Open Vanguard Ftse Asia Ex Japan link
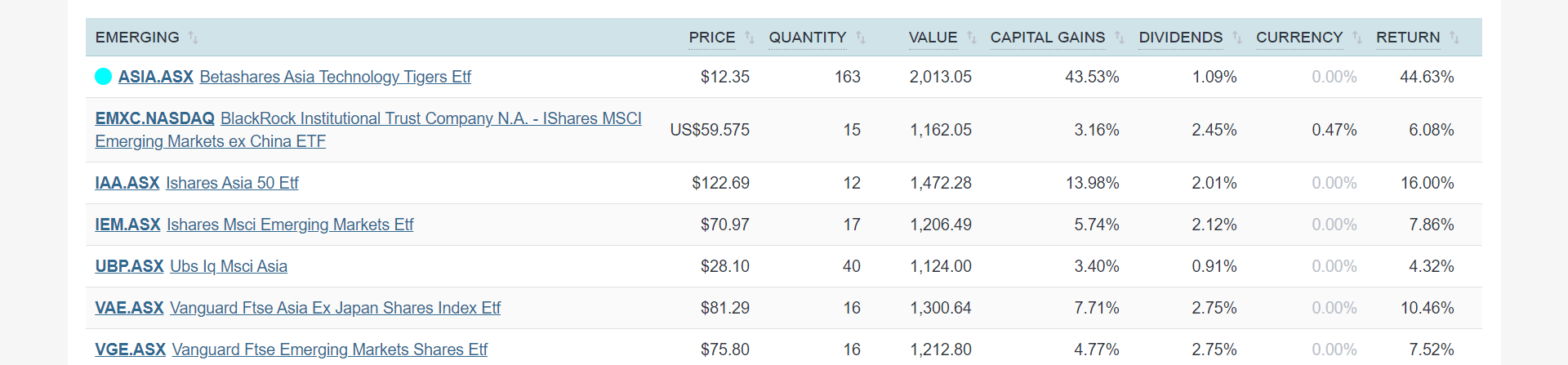This screenshot has height=365, width=1568. (x=335, y=308)
